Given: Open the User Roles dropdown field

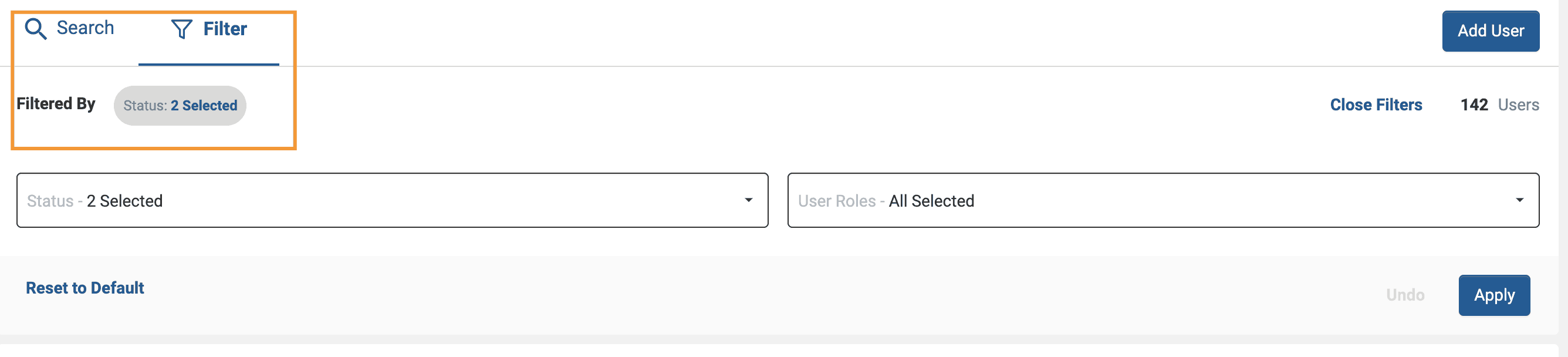Looking at the screenshot, I should (1163, 200).
